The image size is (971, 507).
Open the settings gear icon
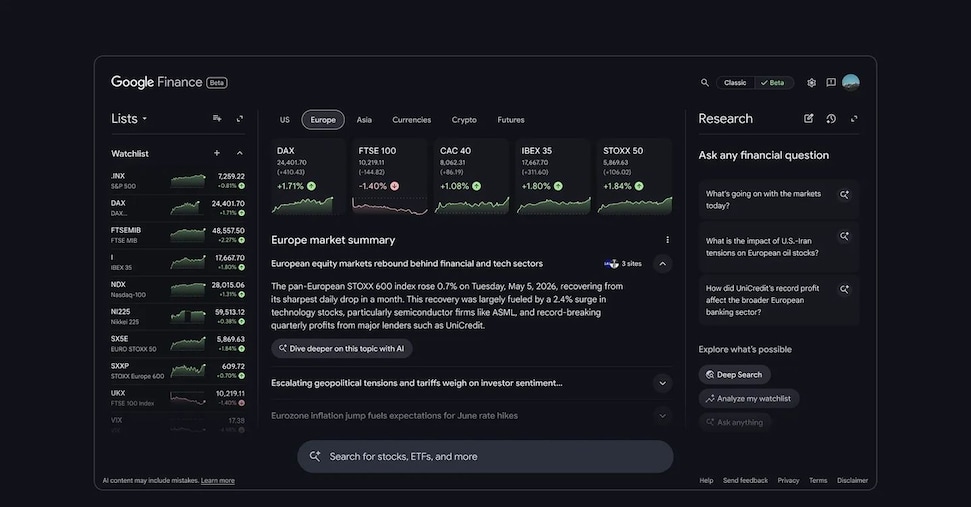[811, 82]
